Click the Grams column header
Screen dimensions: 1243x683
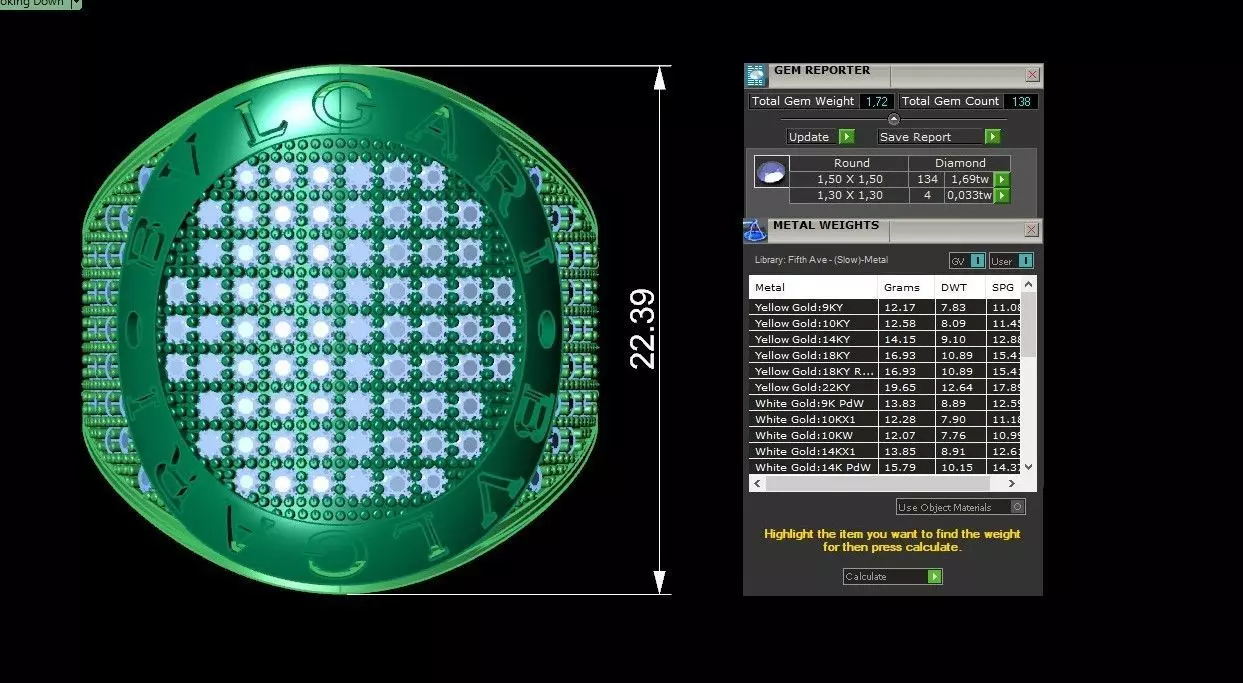point(908,288)
